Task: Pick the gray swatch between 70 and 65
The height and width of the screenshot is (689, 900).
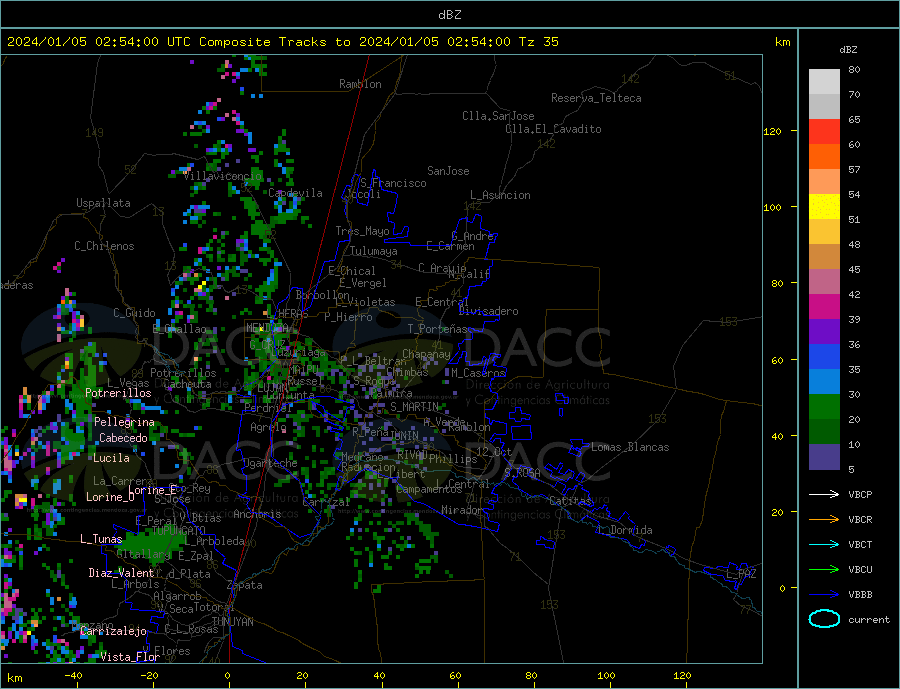Action: tap(824, 107)
